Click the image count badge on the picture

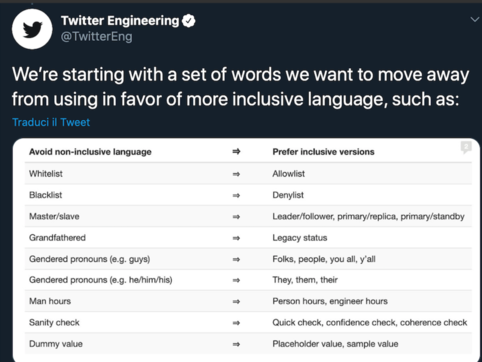(x=466, y=147)
